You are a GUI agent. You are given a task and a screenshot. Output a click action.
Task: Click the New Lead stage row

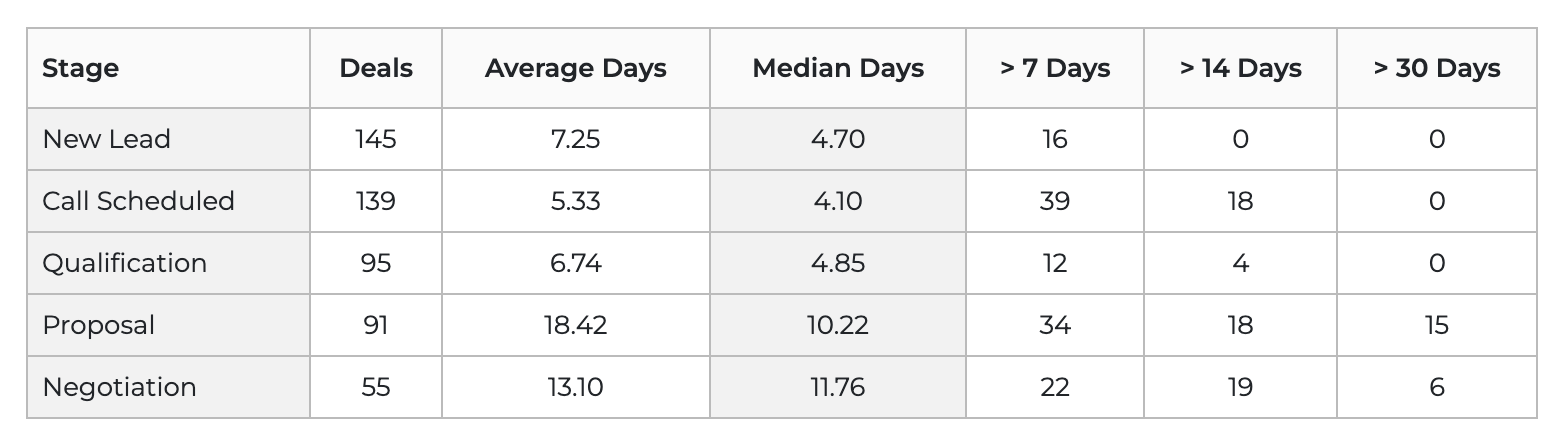(107, 139)
